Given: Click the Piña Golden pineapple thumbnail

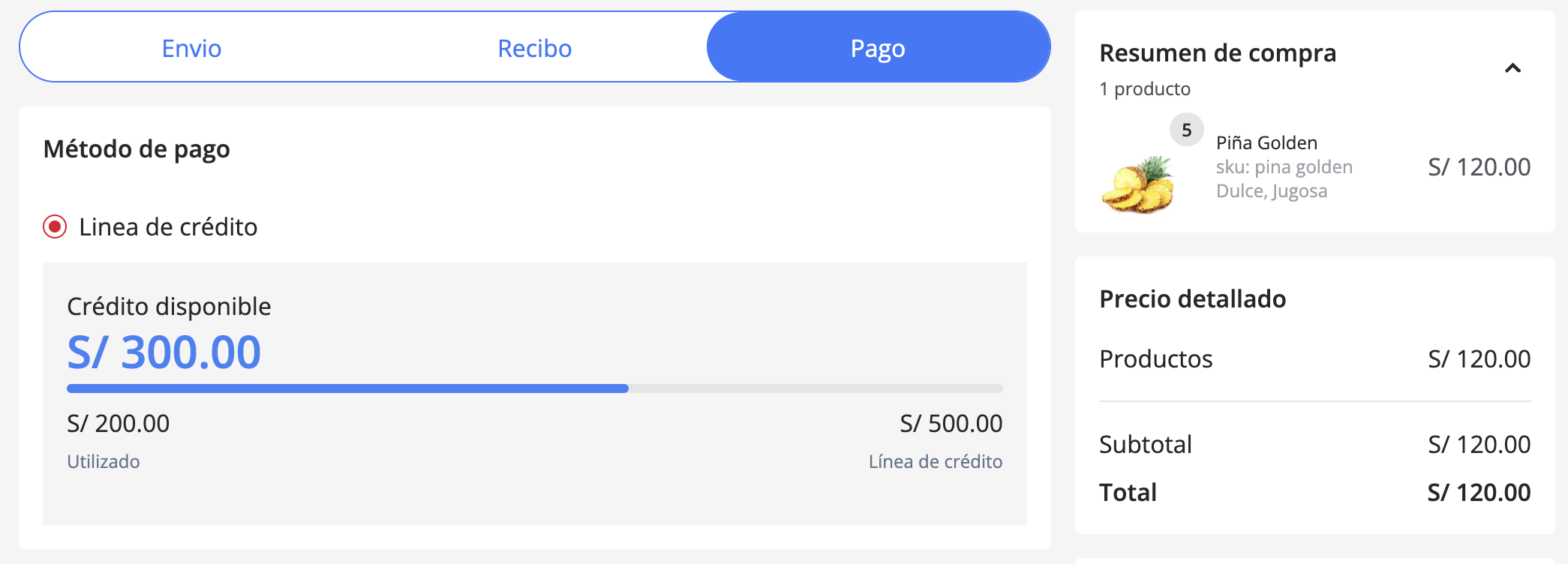Looking at the screenshot, I should click(x=1137, y=185).
